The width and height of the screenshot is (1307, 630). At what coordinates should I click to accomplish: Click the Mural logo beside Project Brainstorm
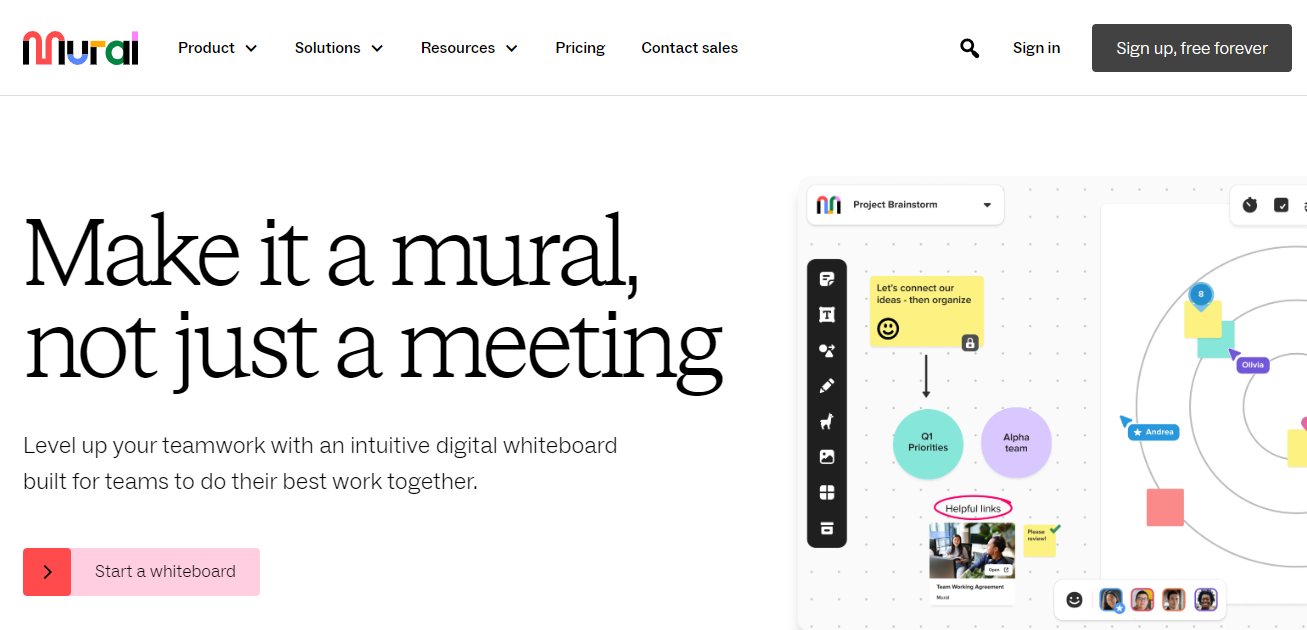point(829,205)
